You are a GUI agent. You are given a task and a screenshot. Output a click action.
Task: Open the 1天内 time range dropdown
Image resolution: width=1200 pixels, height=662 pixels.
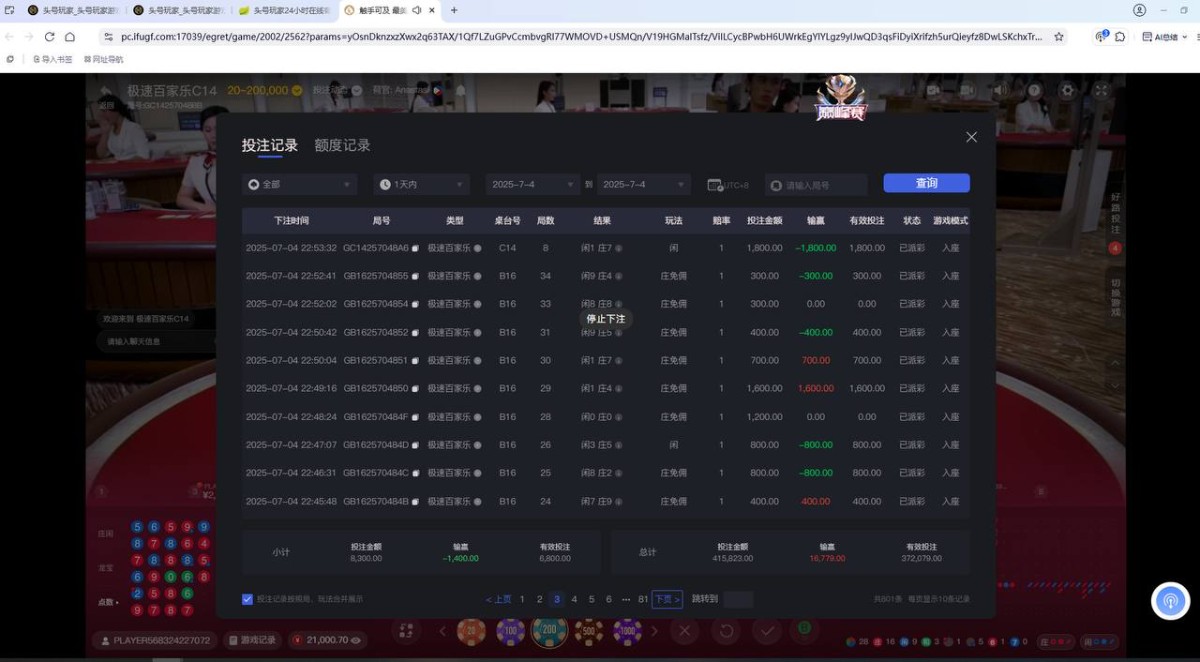click(x=421, y=183)
